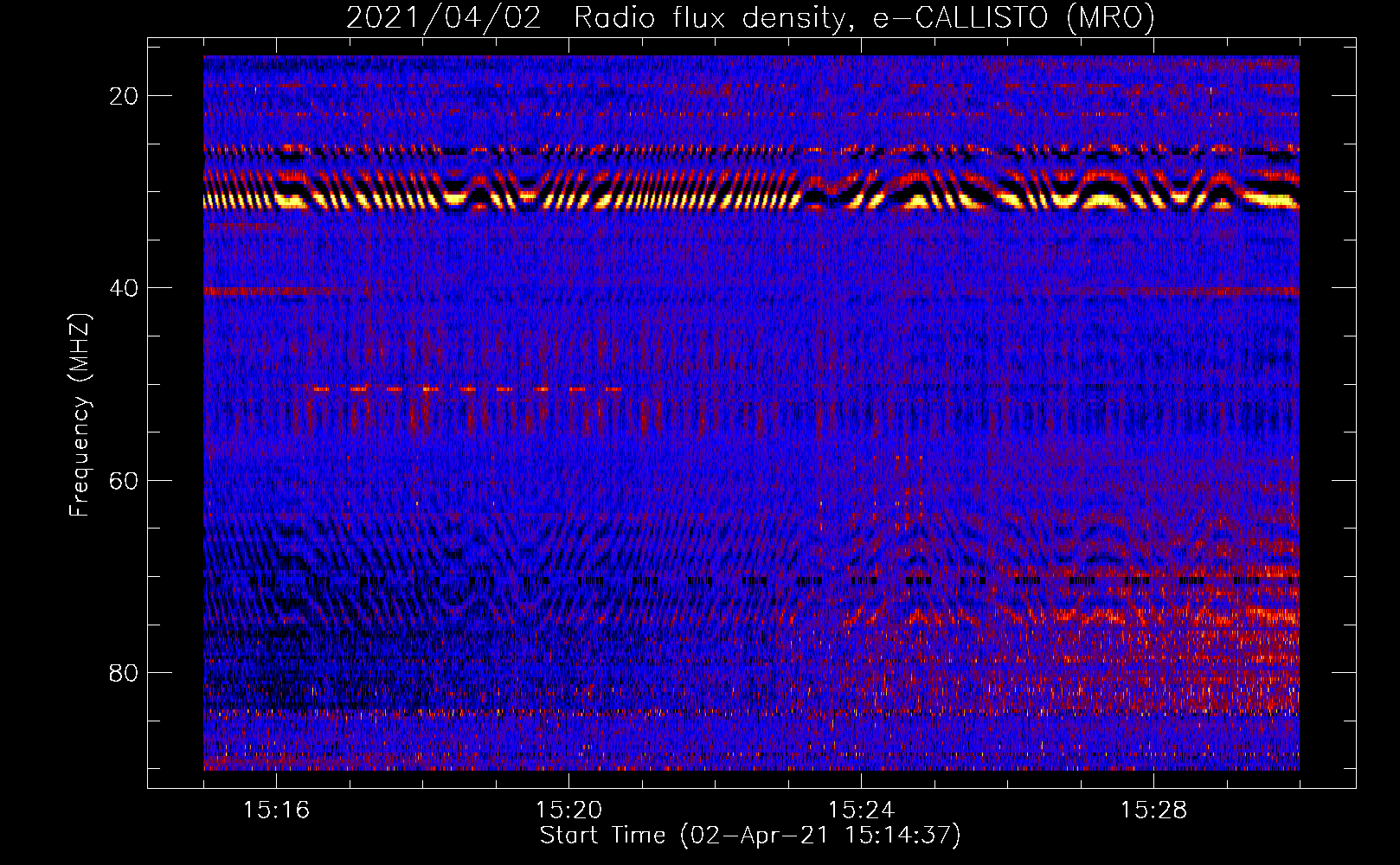Click the 15:28 time tick label
Viewport: 1400px width, 865px height.
click(1153, 811)
